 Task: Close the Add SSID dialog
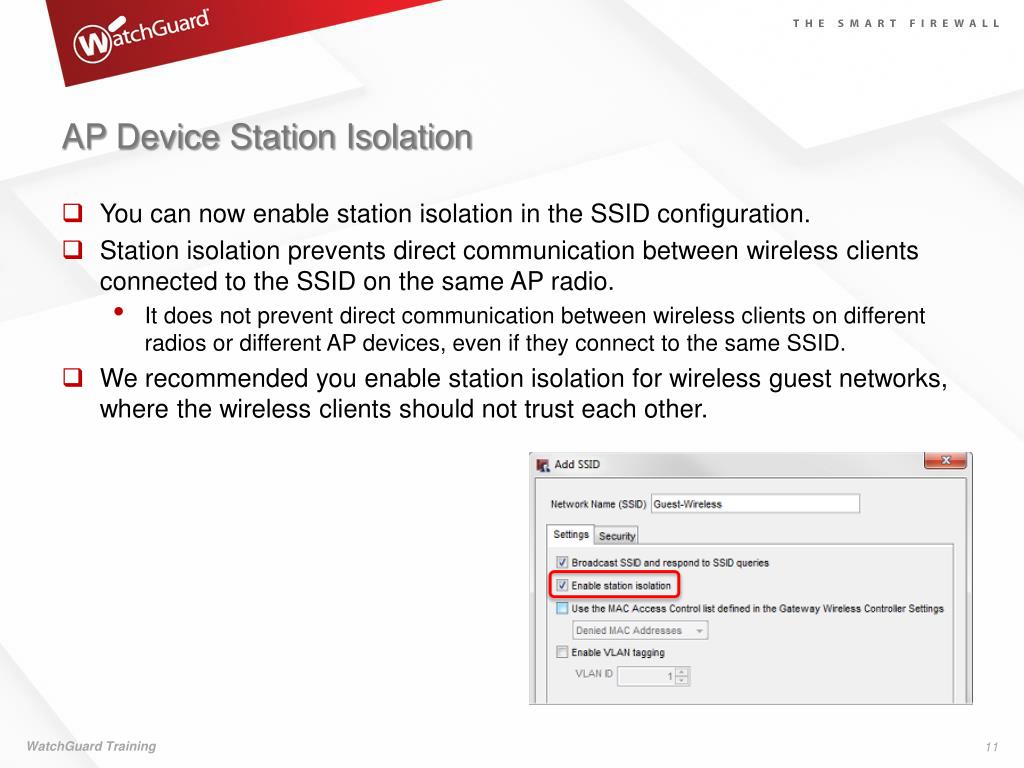pyautogui.click(x=946, y=460)
